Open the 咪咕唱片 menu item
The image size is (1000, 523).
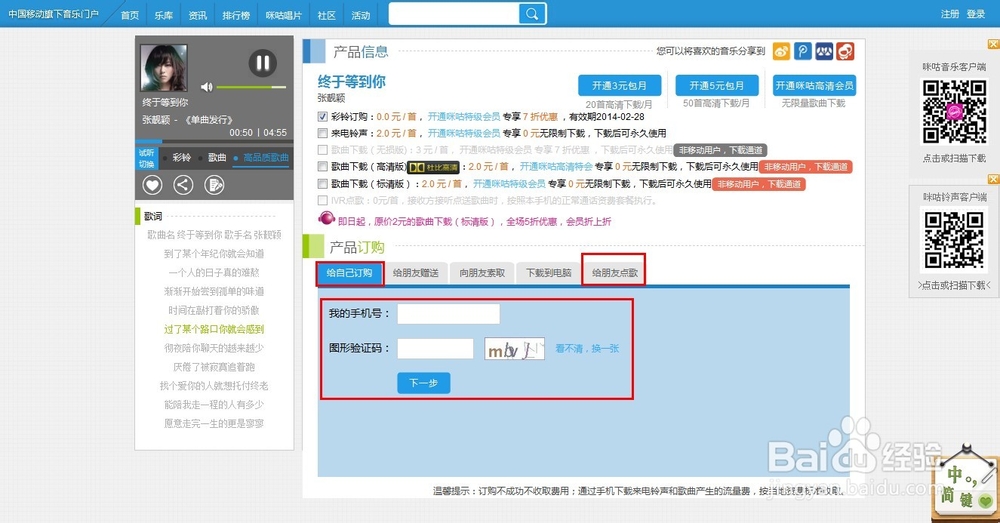pos(284,15)
